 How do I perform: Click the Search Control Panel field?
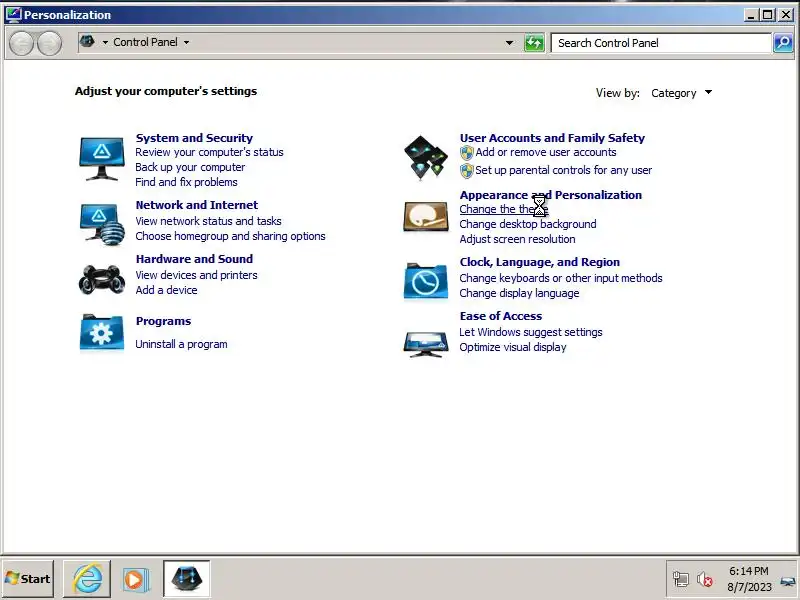661,43
